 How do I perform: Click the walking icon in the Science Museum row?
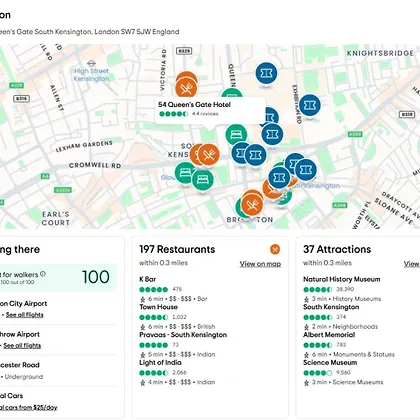tap(307, 383)
